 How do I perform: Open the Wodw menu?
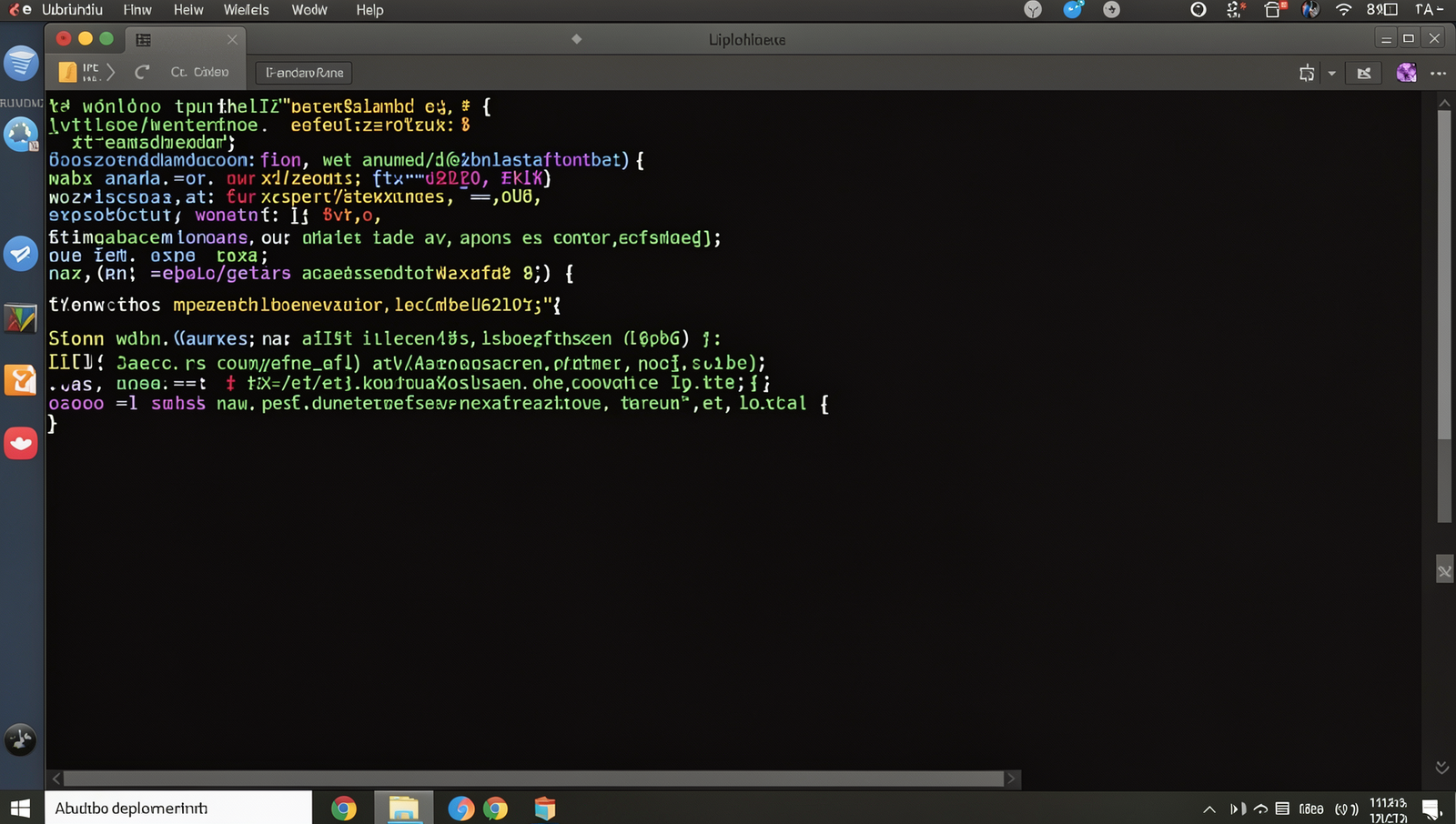click(309, 10)
